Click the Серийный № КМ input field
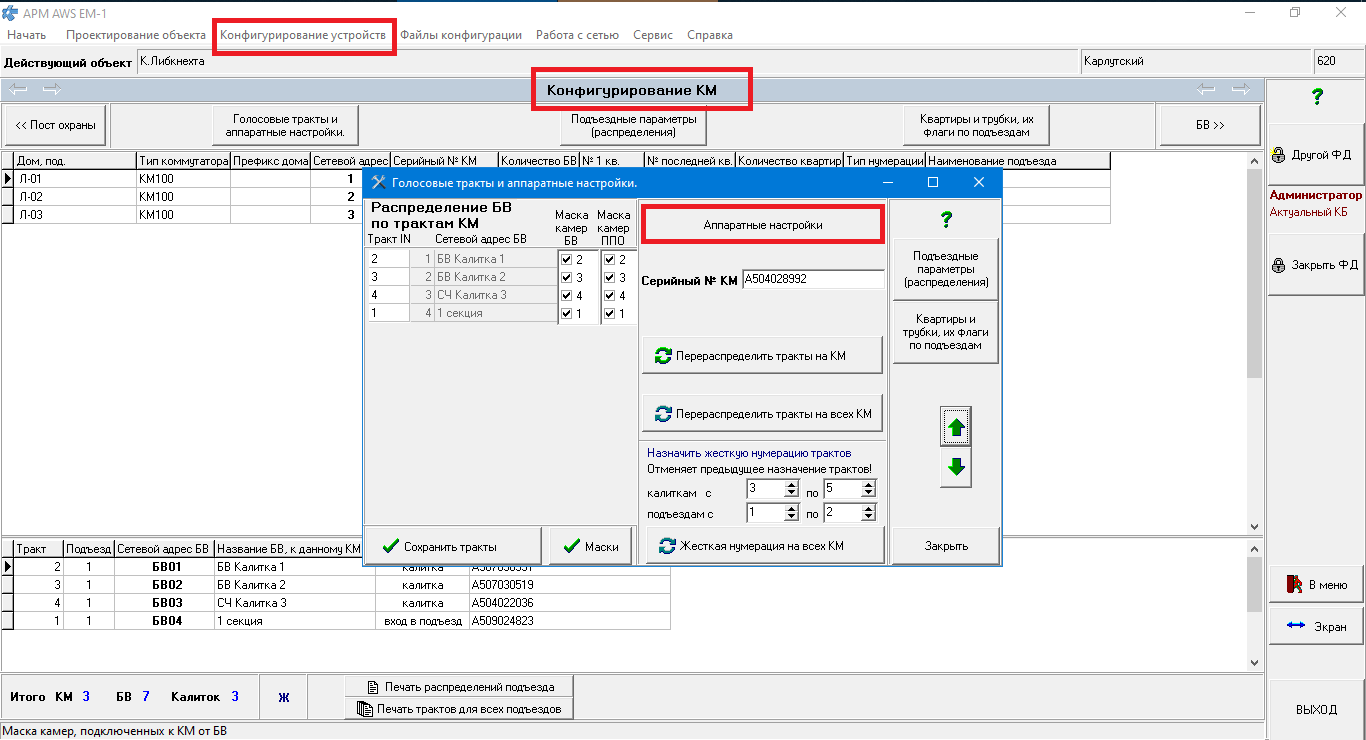Screen dimensions: 1366x740 [x=813, y=280]
